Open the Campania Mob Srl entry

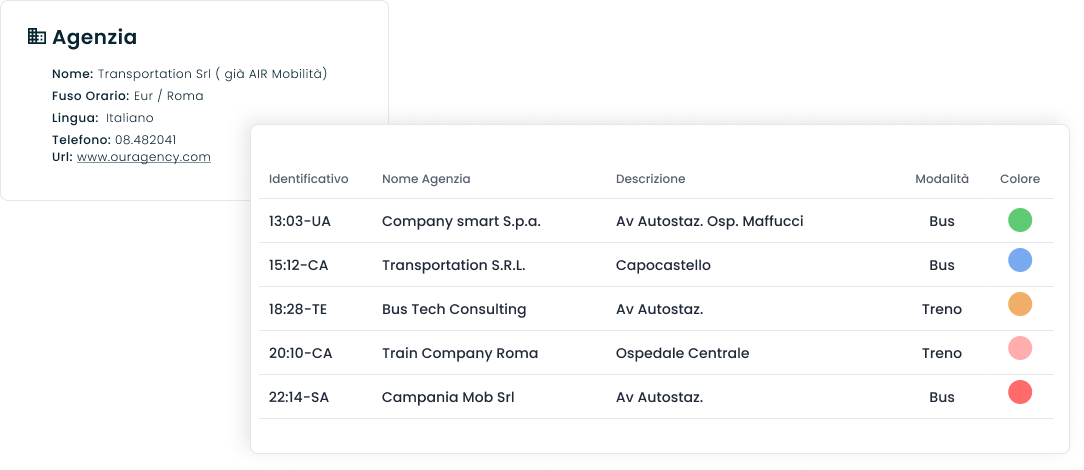(x=448, y=397)
